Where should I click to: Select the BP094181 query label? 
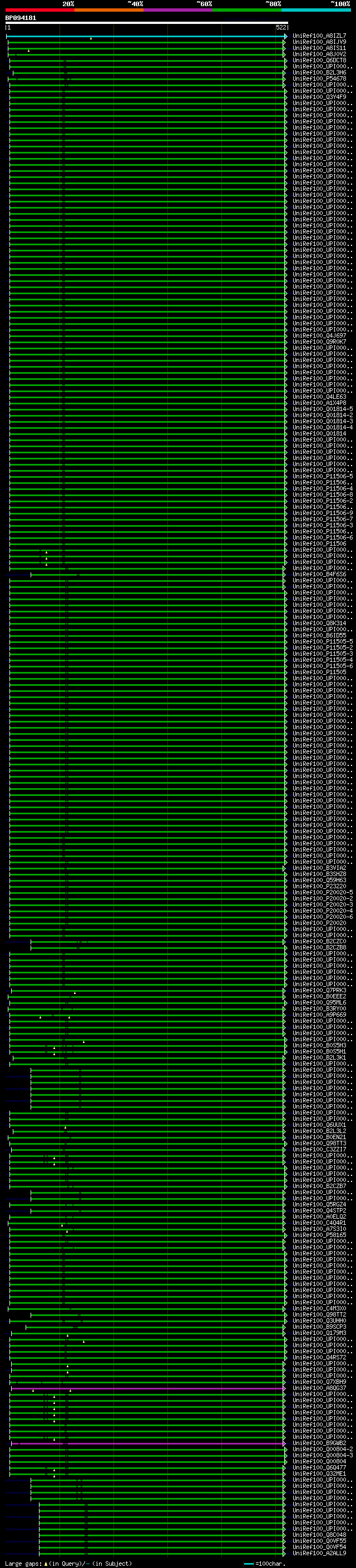(21, 18)
